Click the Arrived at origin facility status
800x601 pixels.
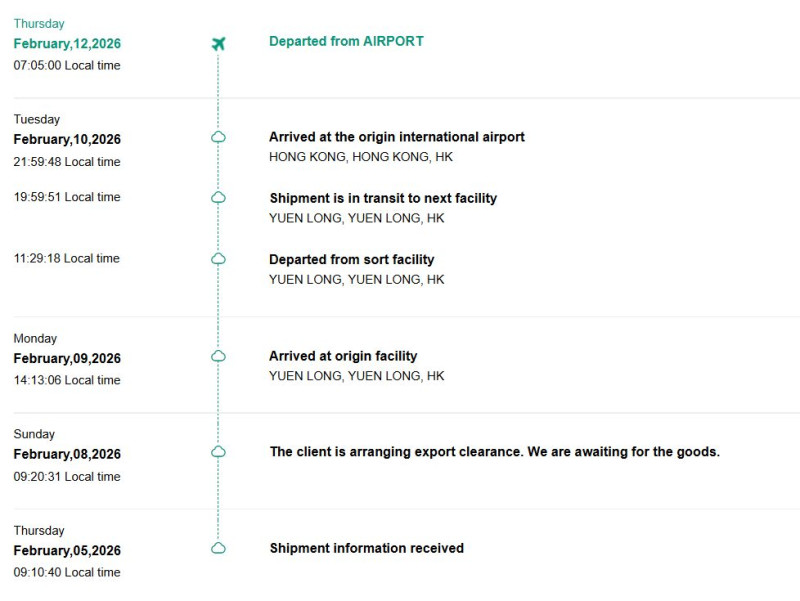point(343,356)
